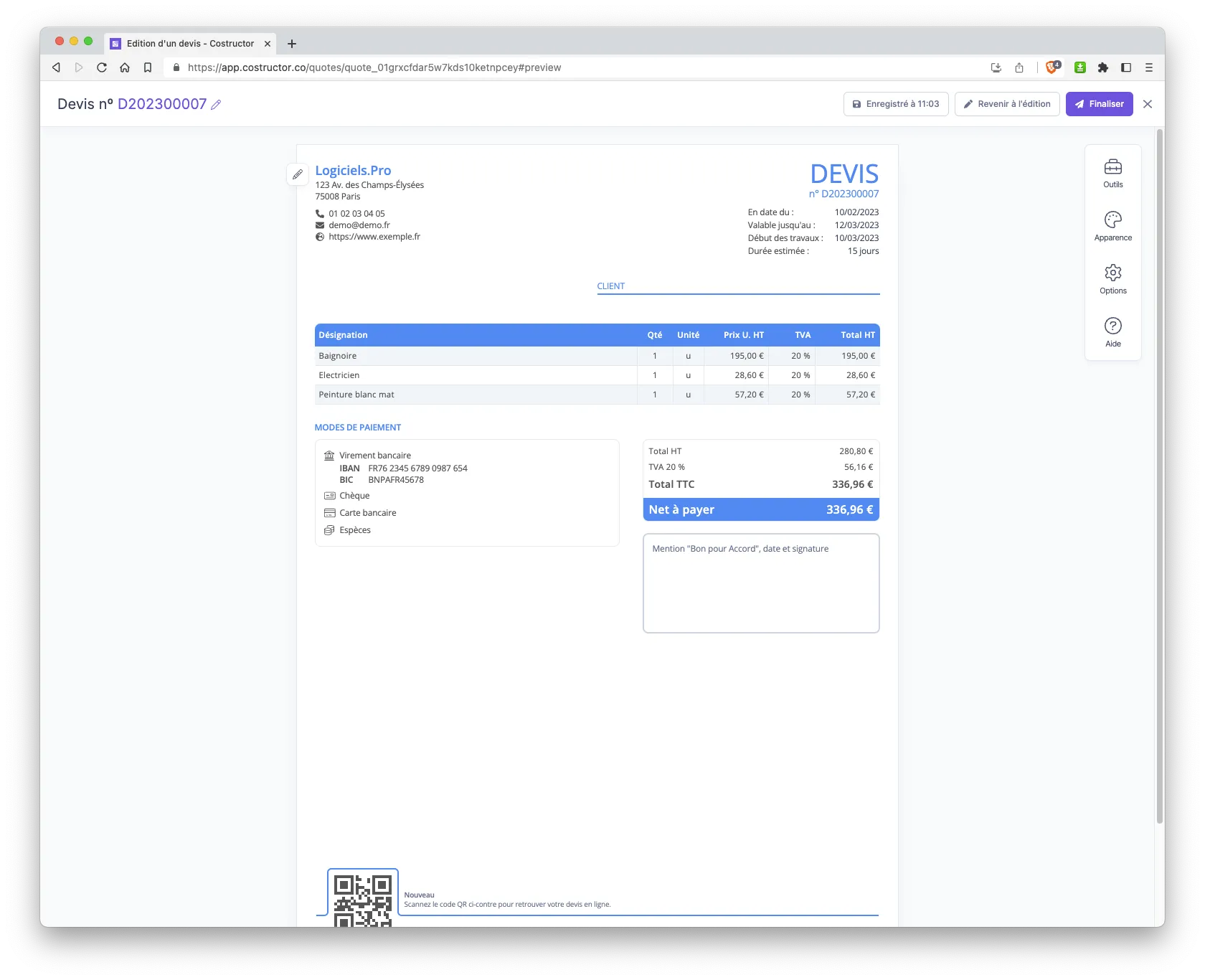This screenshot has height=980, width=1205.
Task: Click the Total TTC line
Action: pyautogui.click(x=761, y=484)
